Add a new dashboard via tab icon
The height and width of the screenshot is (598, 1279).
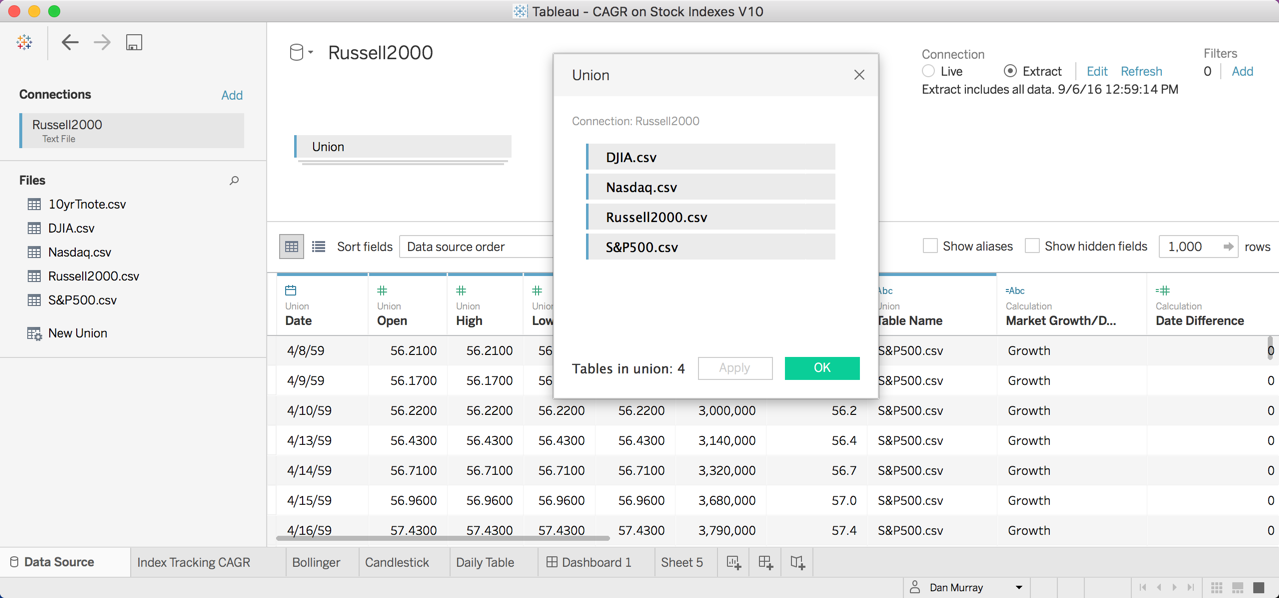point(766,563)
